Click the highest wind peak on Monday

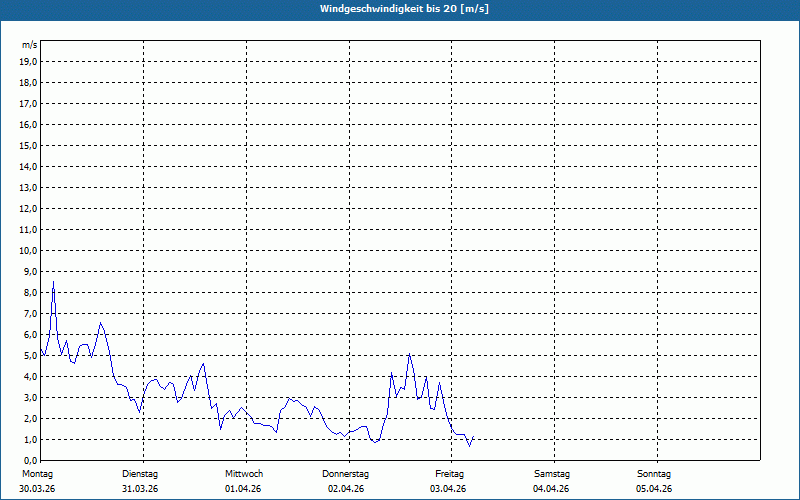click(x=54, y=282)
